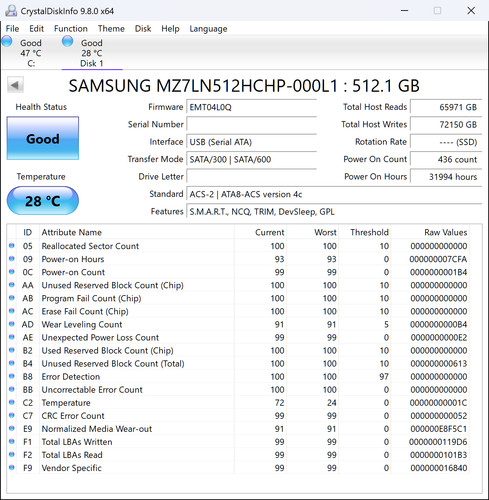Click the Features field value
This screenshot has width=489, height=500.
334,212
